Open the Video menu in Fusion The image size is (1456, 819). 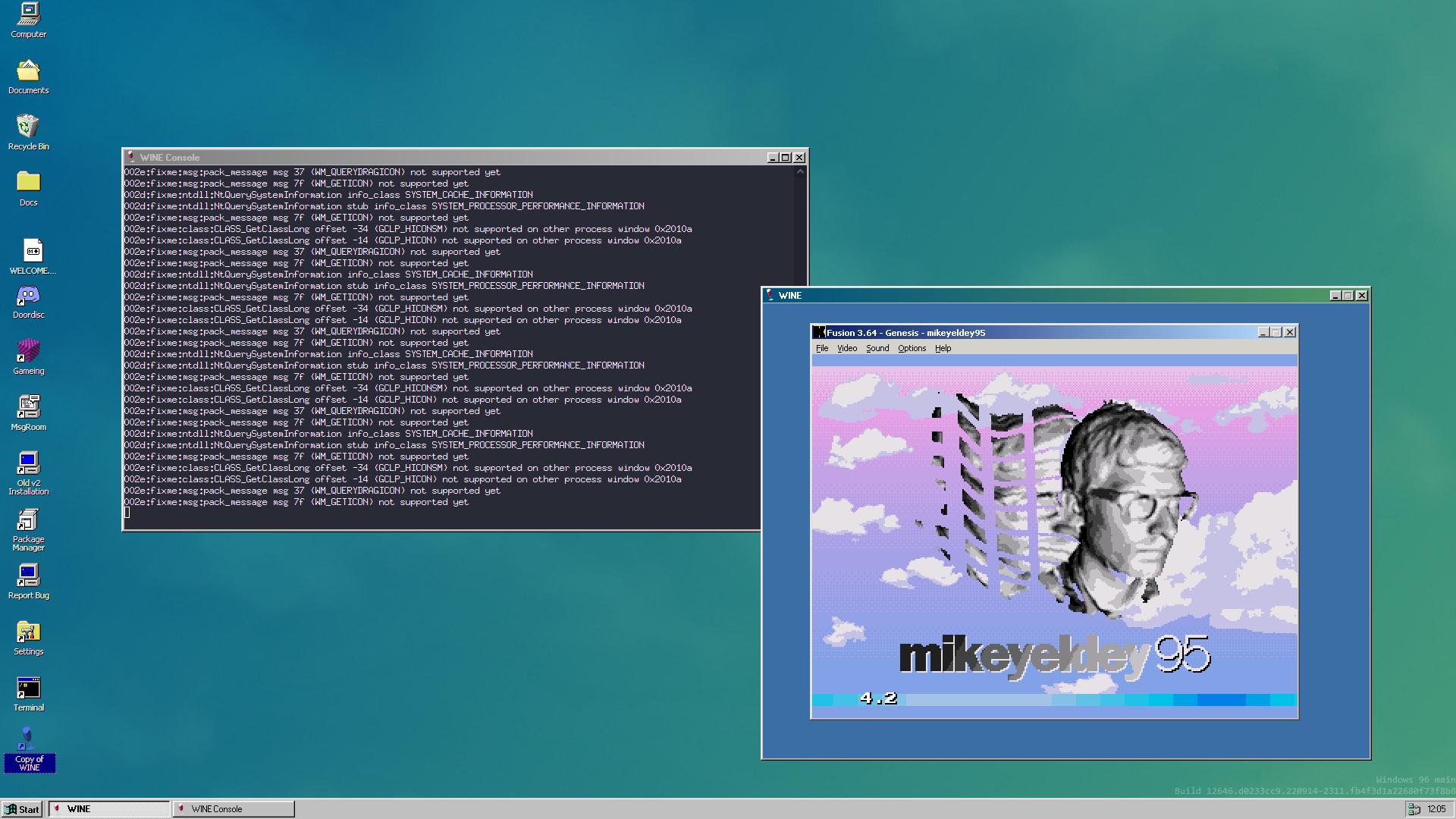pos(847,348)
